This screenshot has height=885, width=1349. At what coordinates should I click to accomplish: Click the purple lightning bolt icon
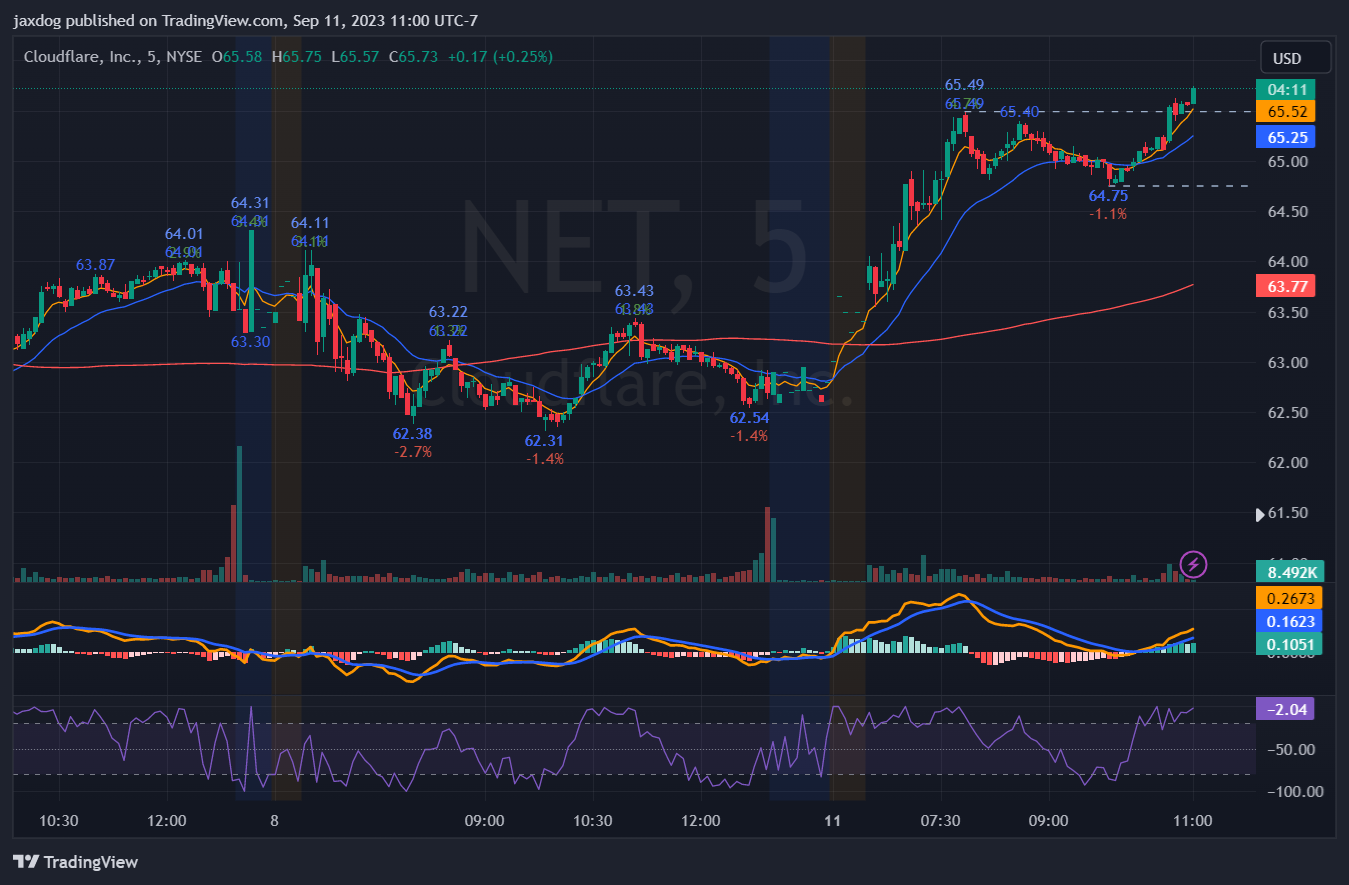pos(1193,564)
